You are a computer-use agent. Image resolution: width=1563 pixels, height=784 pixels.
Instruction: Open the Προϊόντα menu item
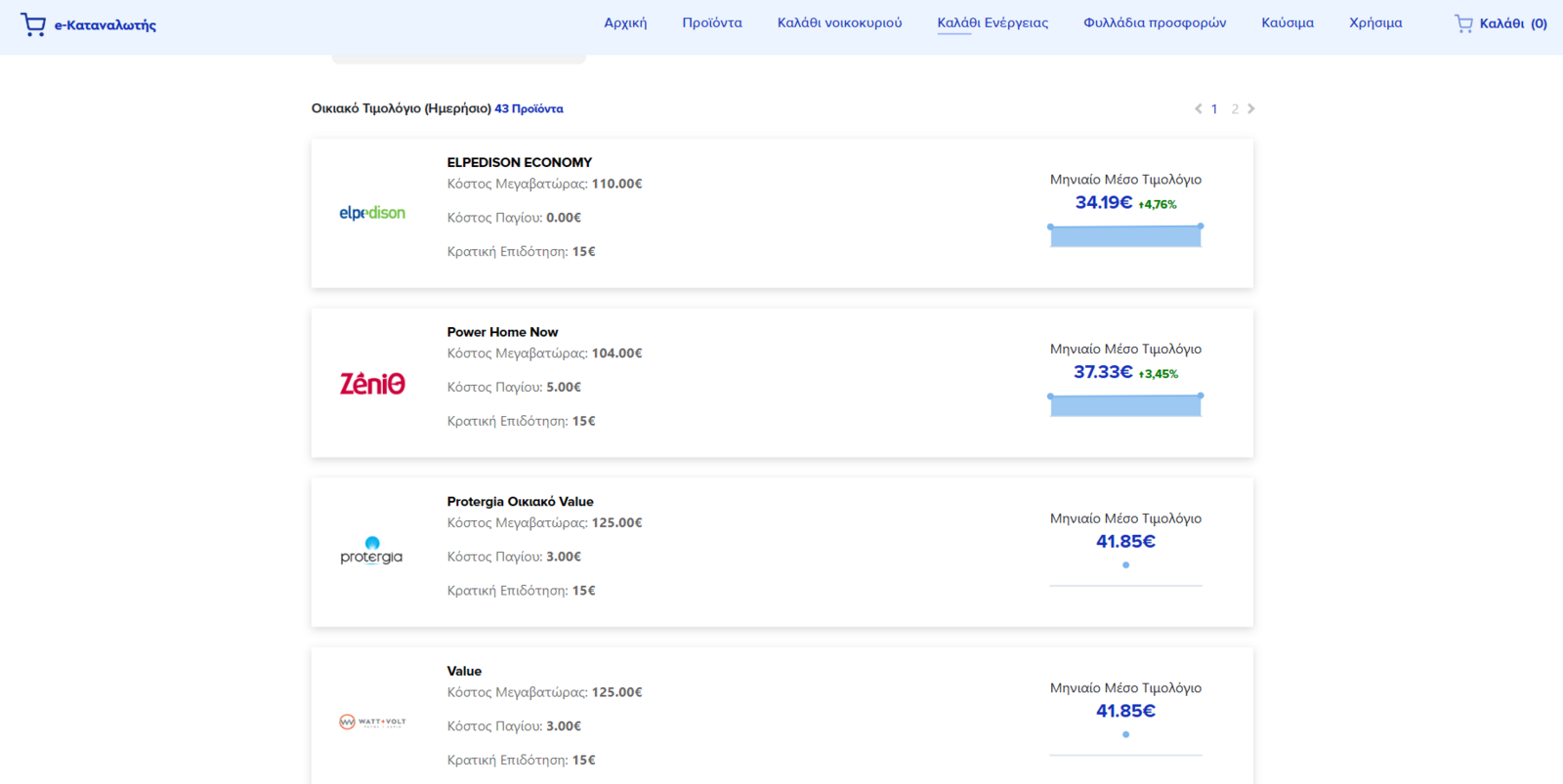coord(712,22)
